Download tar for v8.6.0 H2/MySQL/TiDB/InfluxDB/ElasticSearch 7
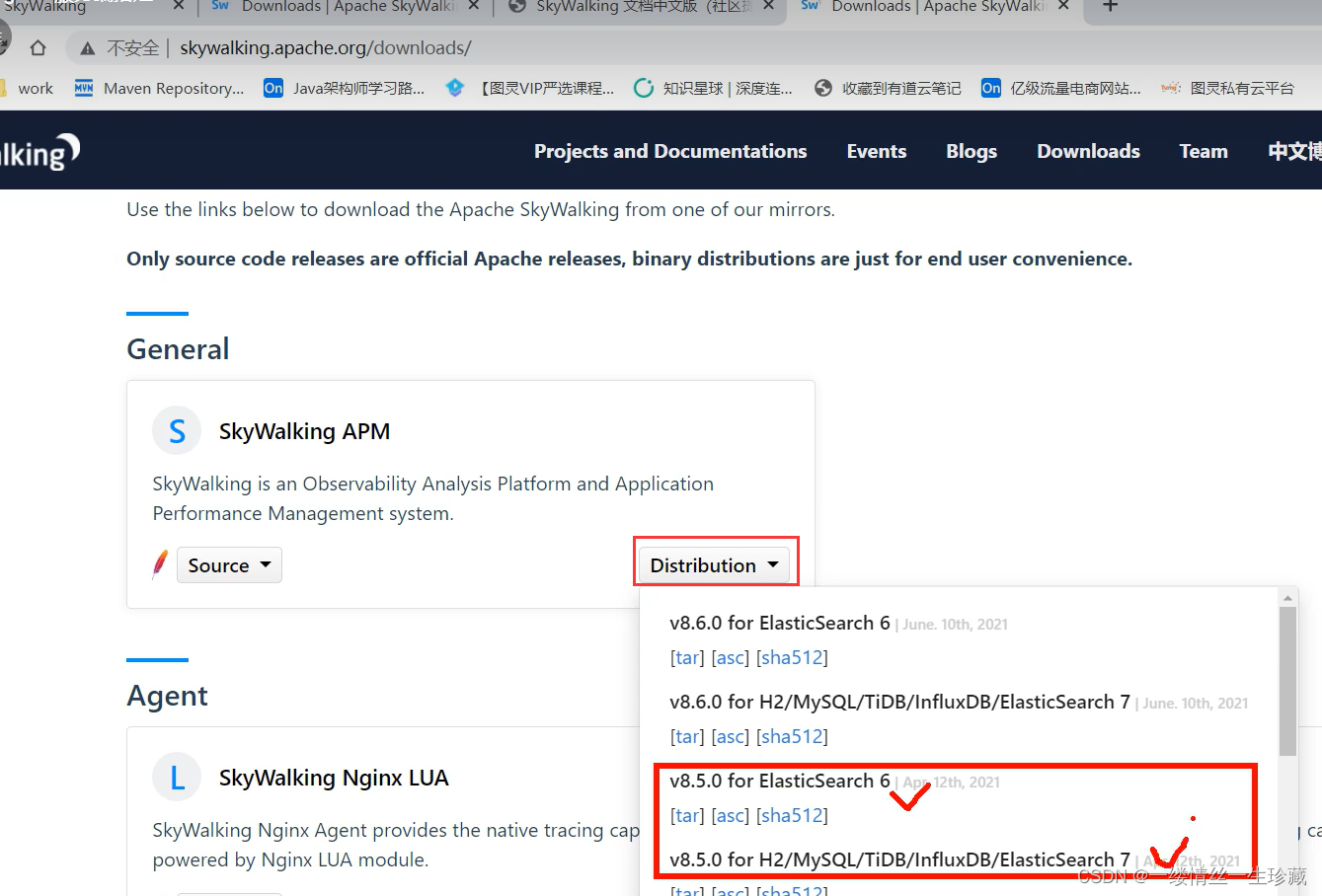1322x896 pixels. (x=687, y=736)
